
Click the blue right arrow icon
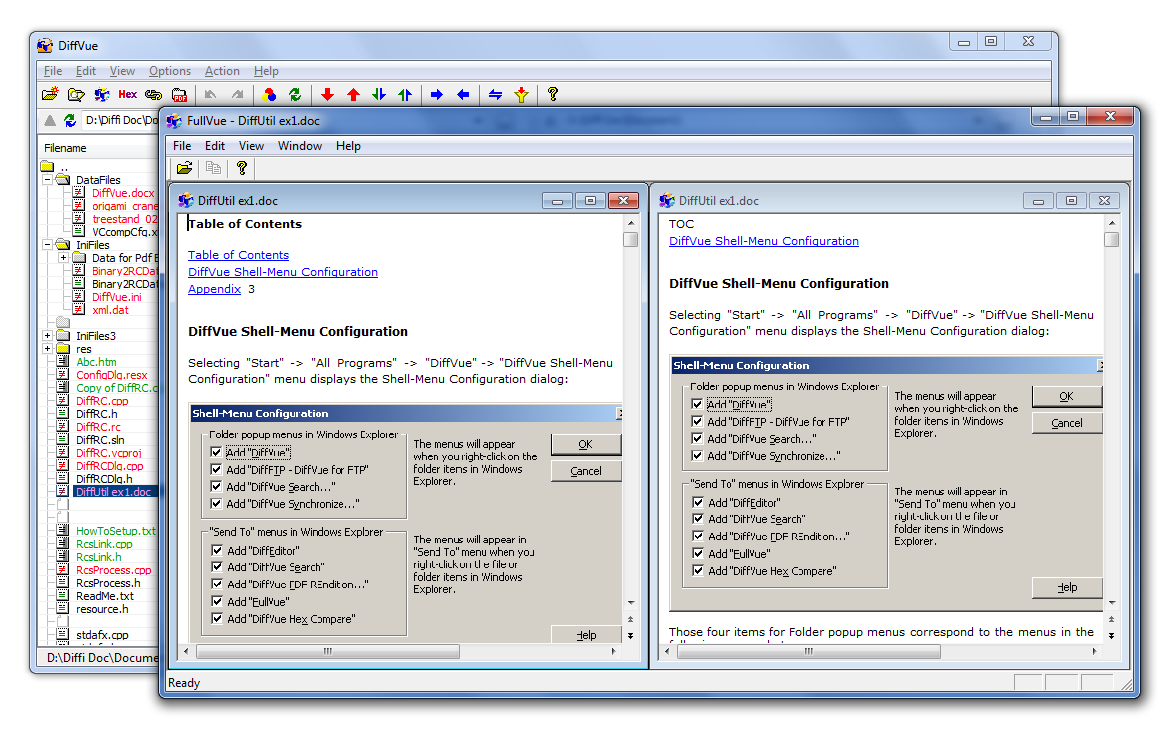(x=437, y=94)
